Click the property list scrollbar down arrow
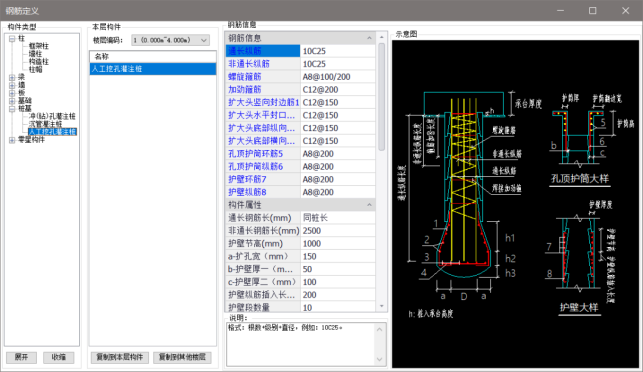The height and width of the screenshot is (372, 643). (x=382, y=306)
